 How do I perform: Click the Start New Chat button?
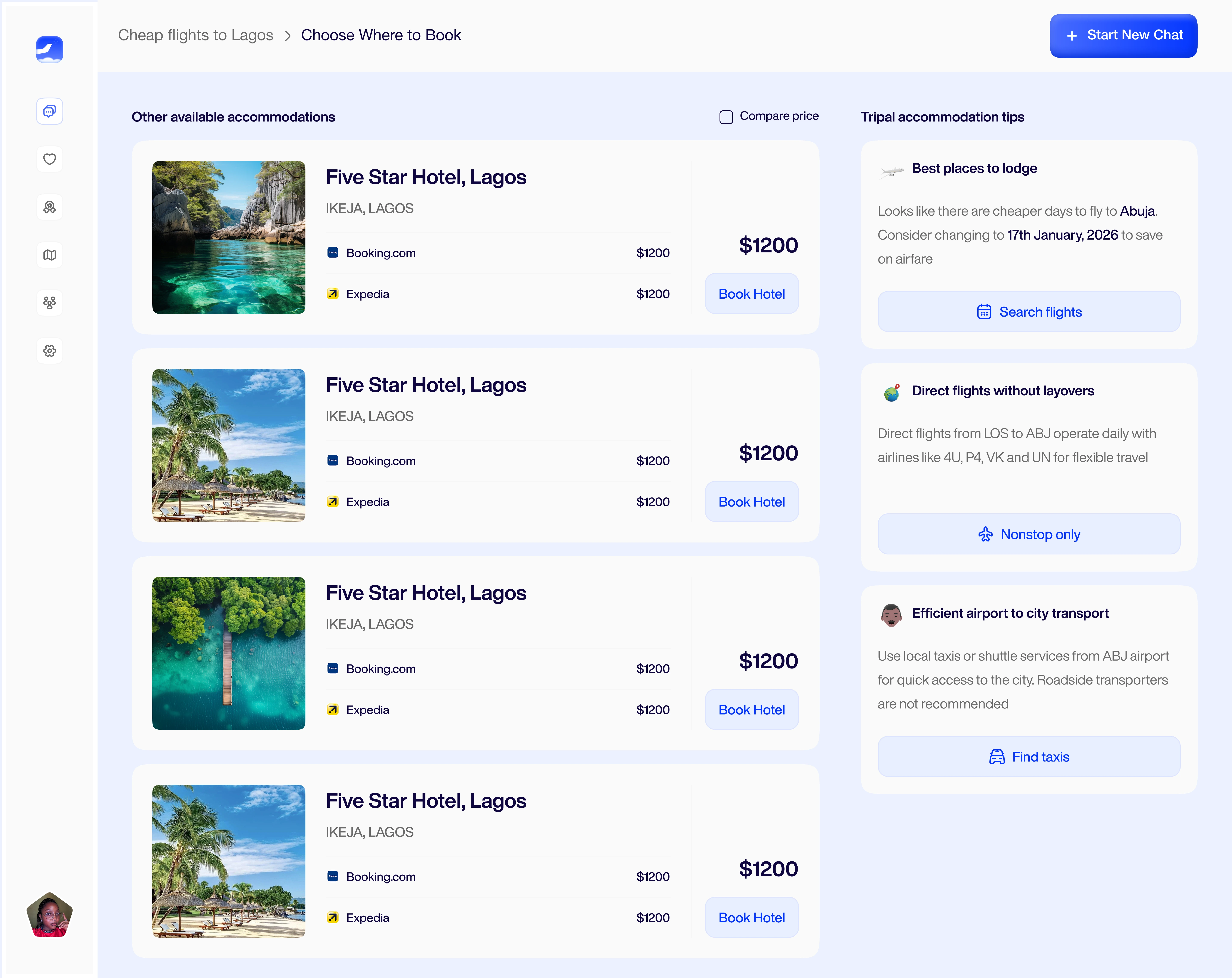coord(1123,36)
